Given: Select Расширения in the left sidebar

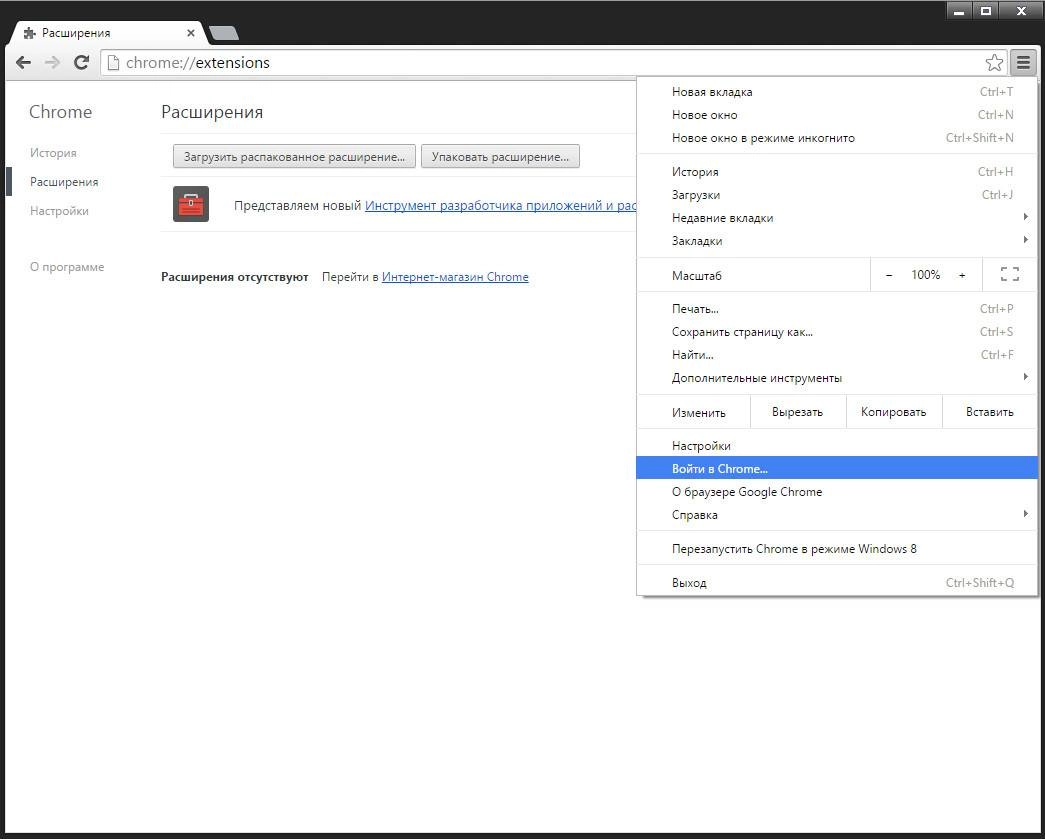Looking at the screenshot, I should click(x=64, y=182).
